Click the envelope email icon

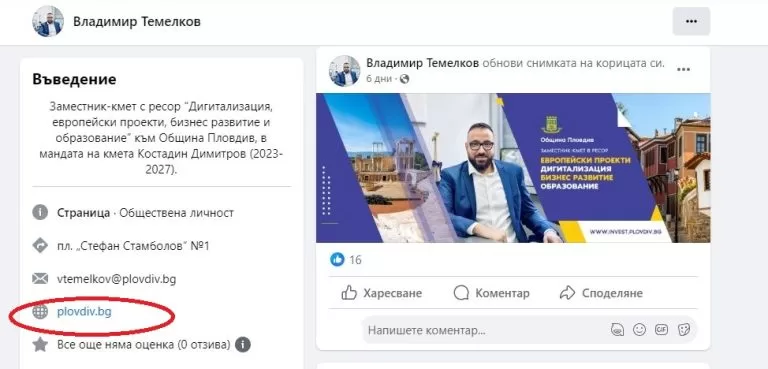pyautogui.click(x=40, y=279)
